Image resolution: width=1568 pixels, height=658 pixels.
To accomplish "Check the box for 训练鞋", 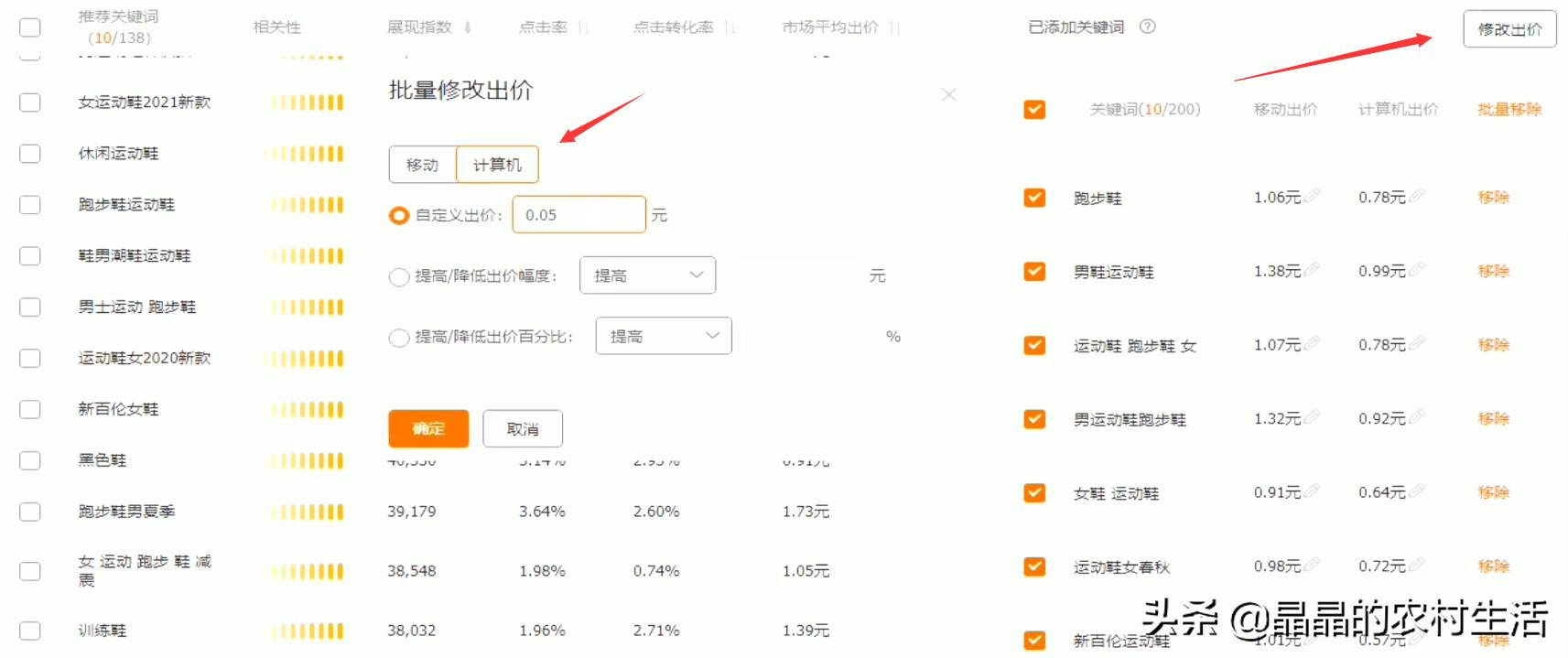I will (30, 631).
